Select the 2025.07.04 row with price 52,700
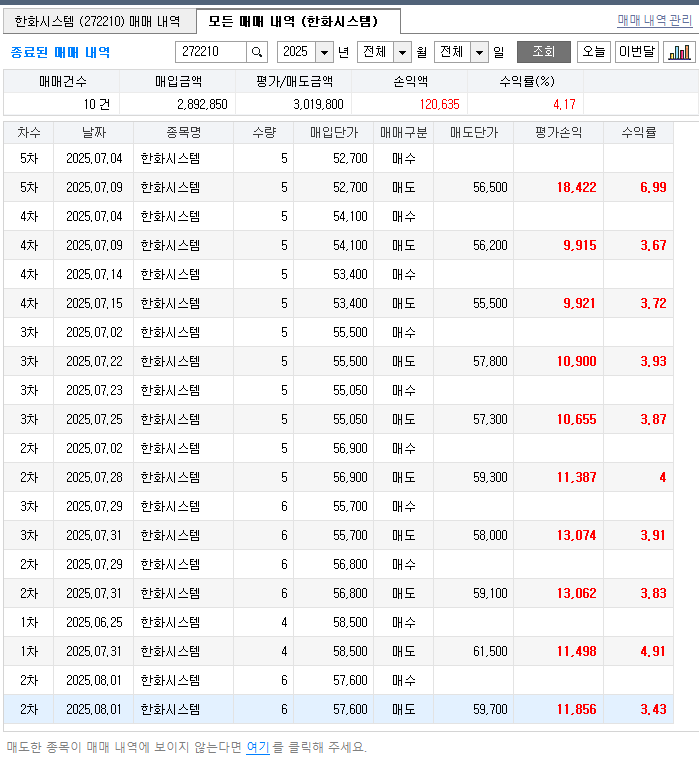 [x=338, y=158]
